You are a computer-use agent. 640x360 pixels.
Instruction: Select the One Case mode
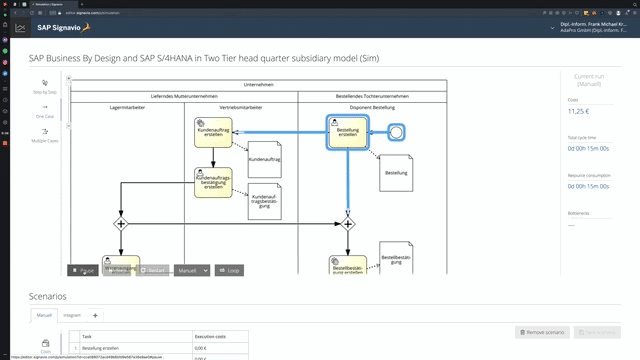pos(45,111)
